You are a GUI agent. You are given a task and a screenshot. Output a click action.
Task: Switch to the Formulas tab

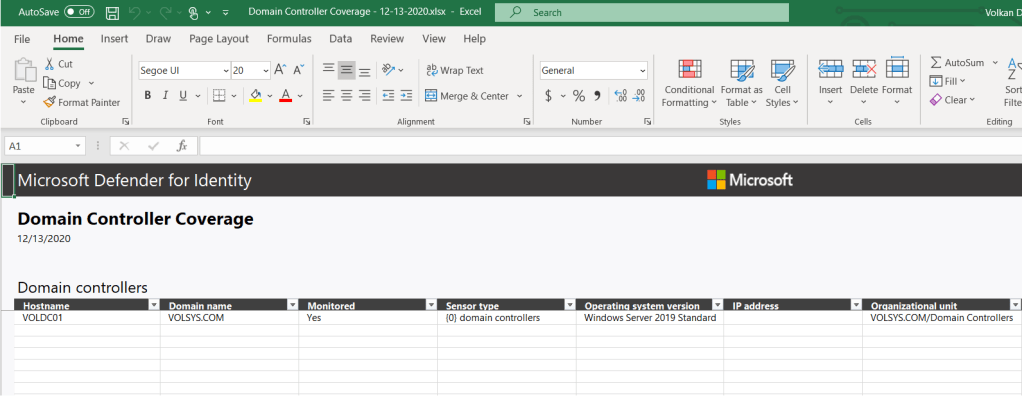tap(289, 39)
